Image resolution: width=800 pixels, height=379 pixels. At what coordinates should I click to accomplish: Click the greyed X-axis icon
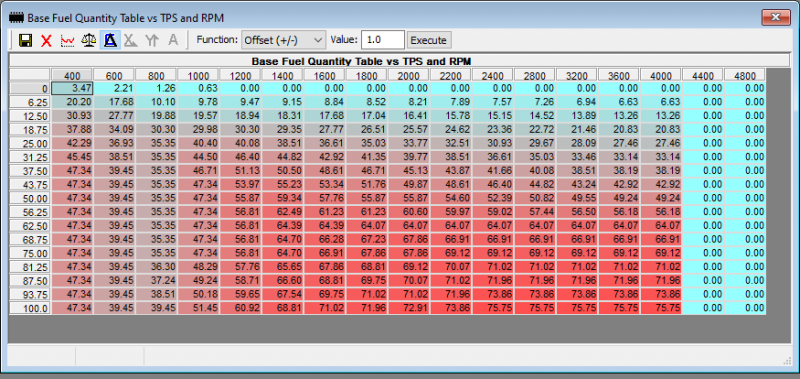(131, 40)
